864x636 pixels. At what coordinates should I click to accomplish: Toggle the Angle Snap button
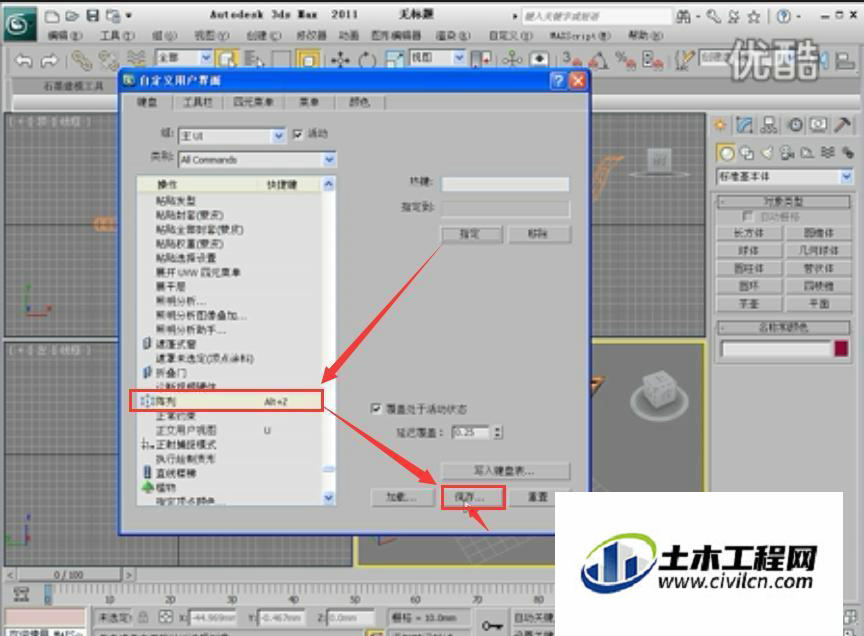pyautogui.click(x=598, y=60)
